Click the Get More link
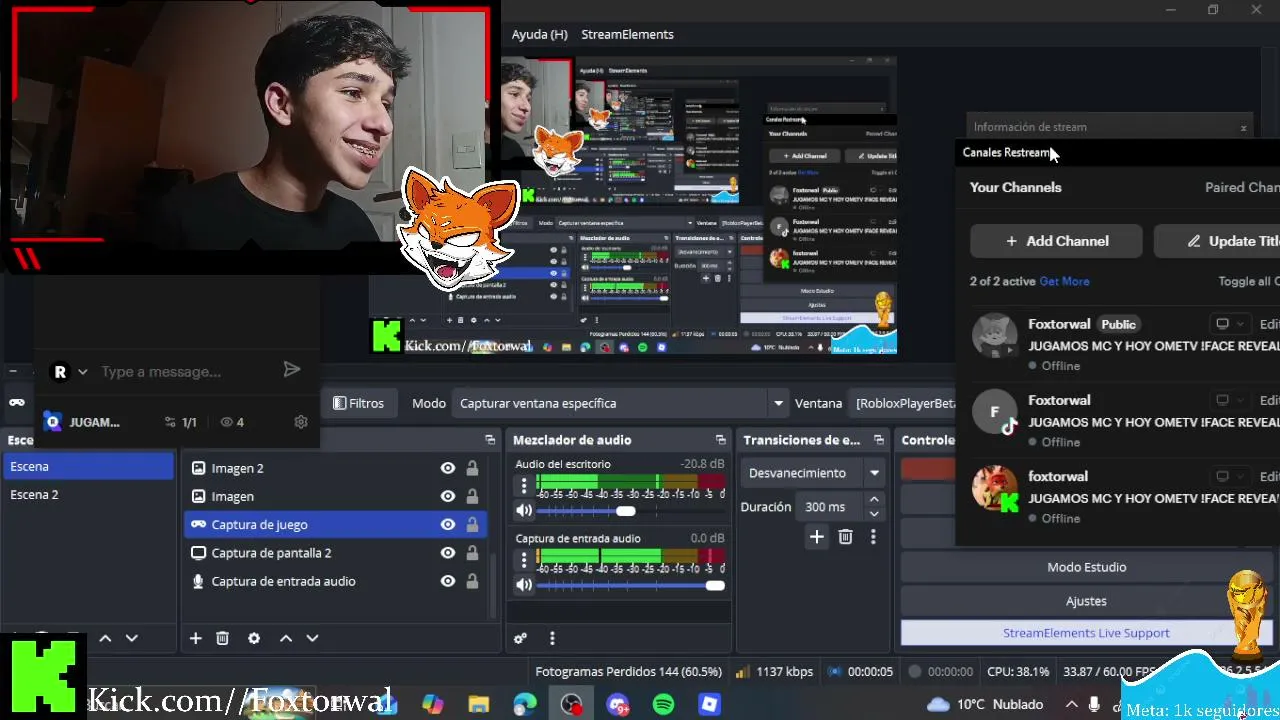 [1064, 281]
